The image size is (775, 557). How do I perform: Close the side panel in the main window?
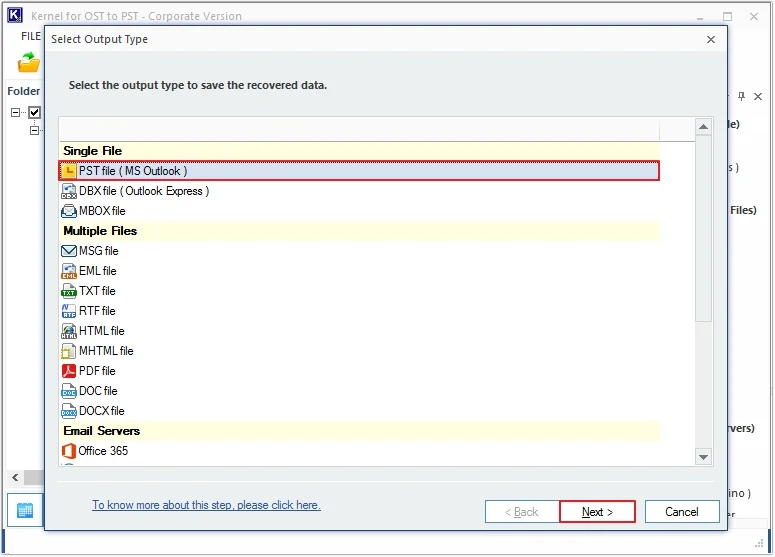758,96
